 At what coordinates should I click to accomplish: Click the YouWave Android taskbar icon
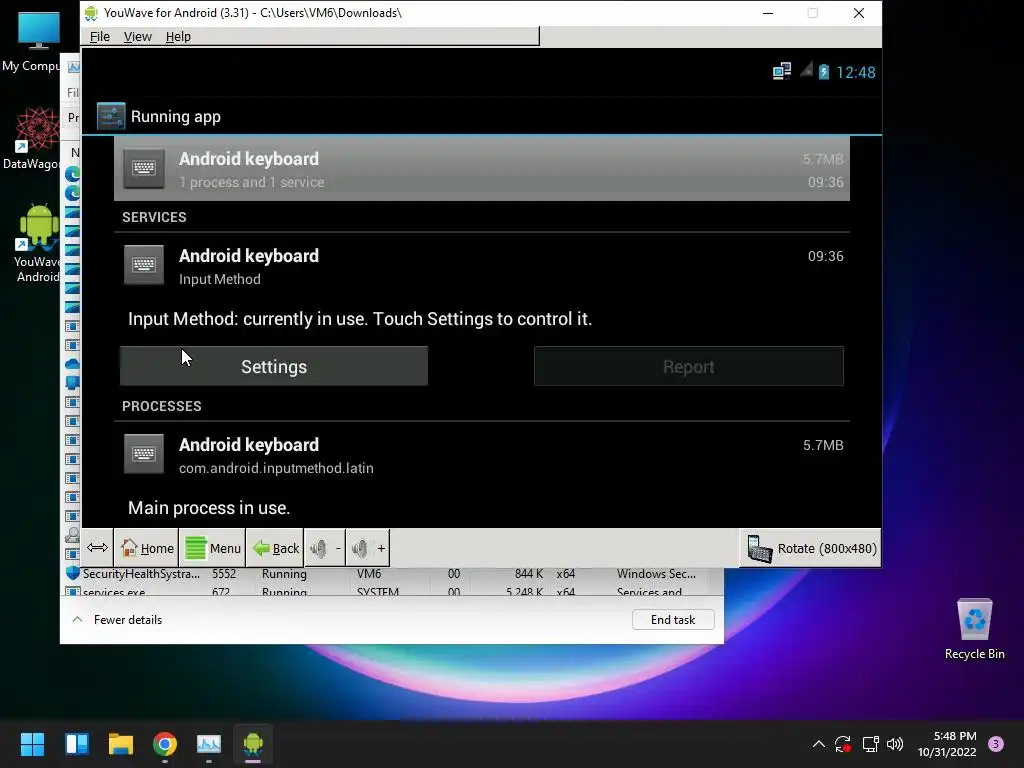coord(253,744)
